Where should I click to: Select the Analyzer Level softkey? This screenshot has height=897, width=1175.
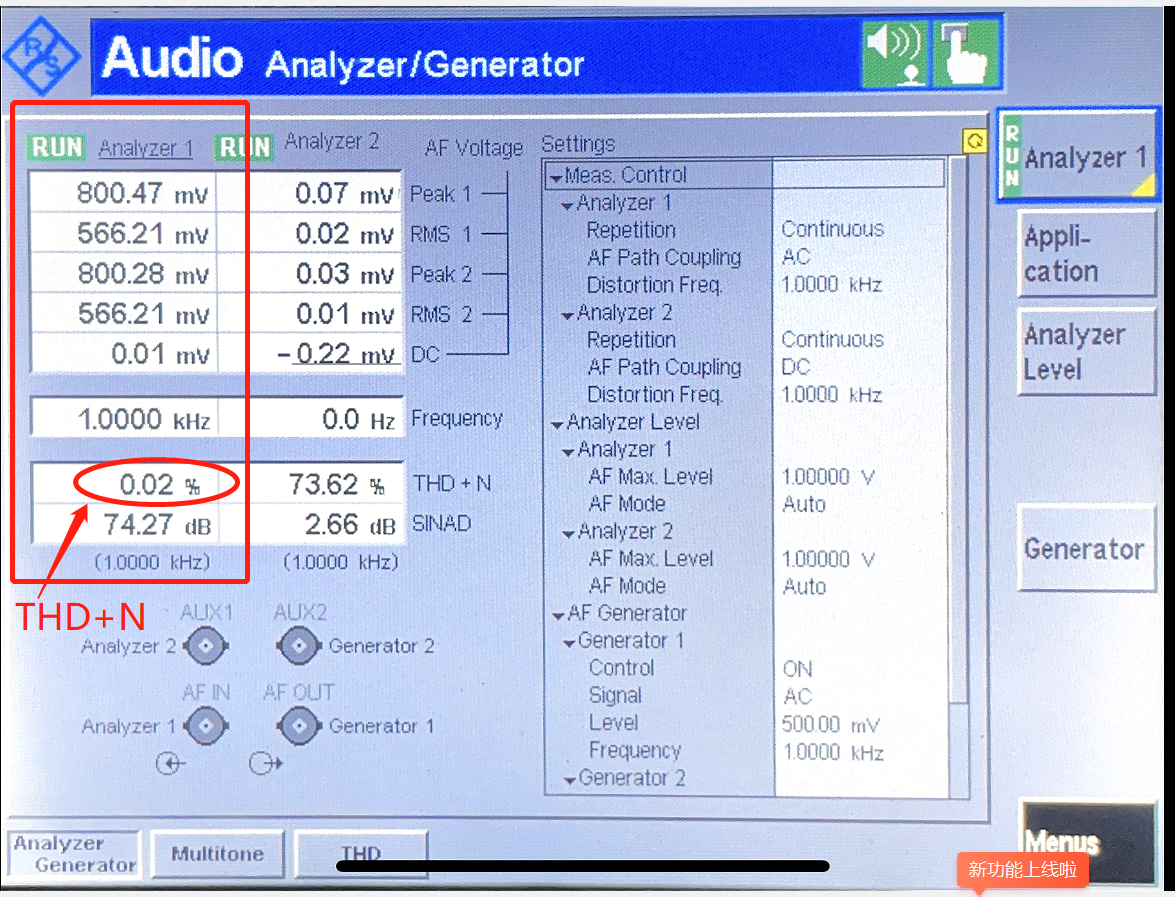tap(1086, 351)
